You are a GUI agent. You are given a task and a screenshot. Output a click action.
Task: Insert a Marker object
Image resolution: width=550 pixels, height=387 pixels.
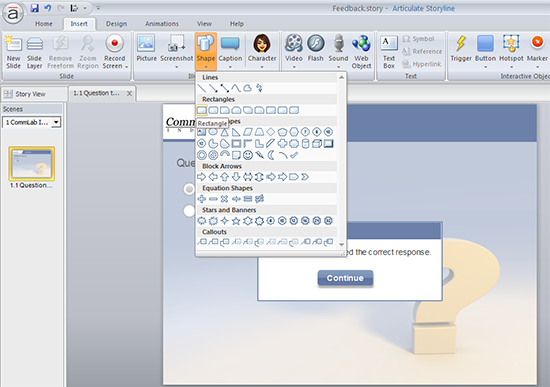[537, 51]
